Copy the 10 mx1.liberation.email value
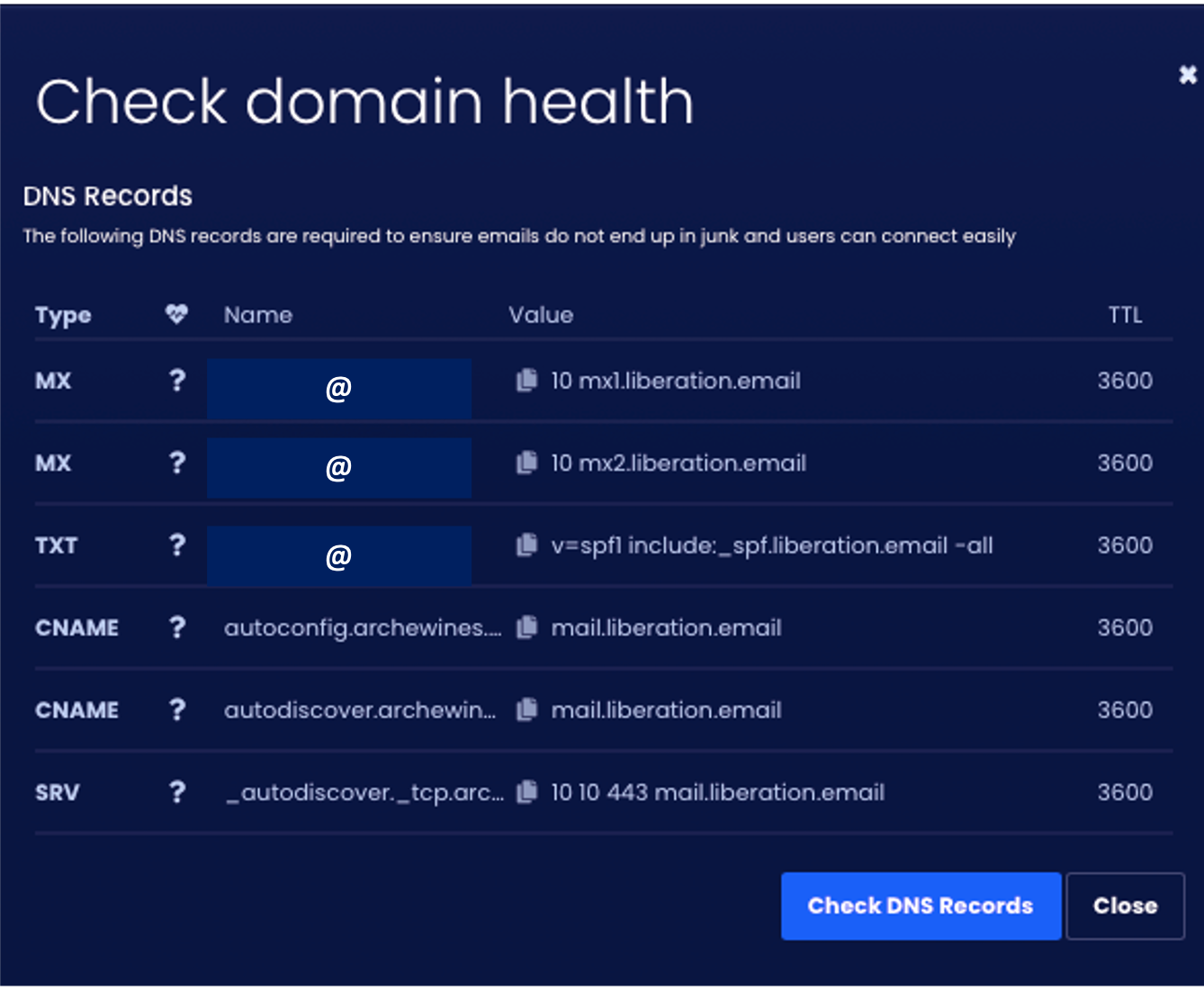Image resolution: width=1204 pixels, height=990 pixels. (526, 381)
